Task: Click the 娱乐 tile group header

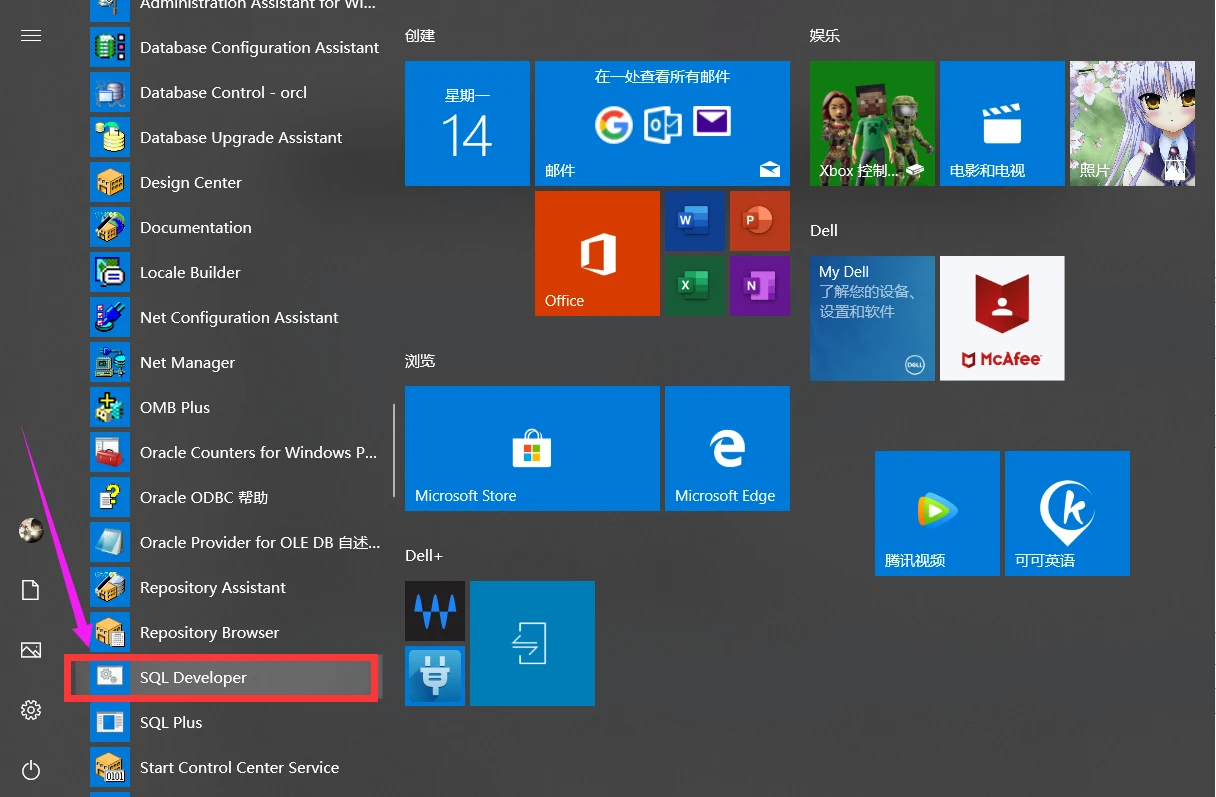Action: click(x=825, y=36)
